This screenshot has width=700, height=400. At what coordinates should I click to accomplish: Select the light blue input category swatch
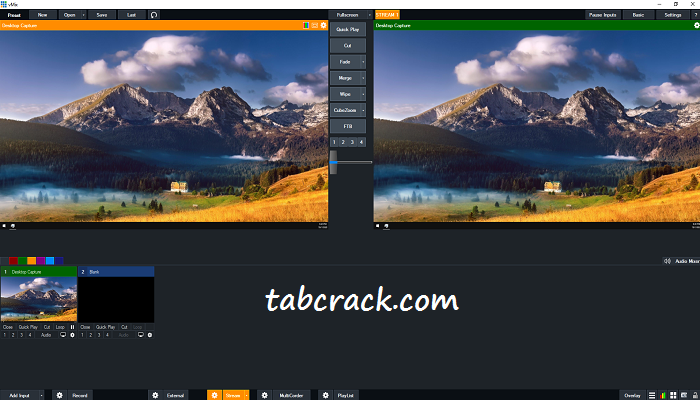pos(50,261)
